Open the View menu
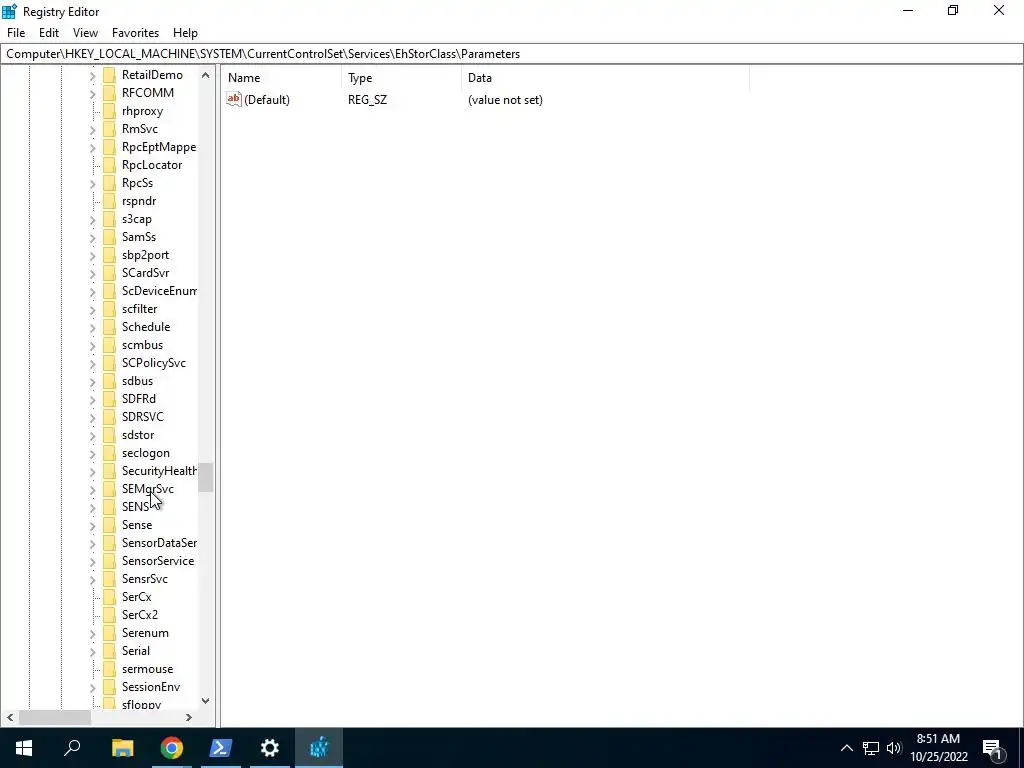 pyautogui.click(x=85, y=33)
